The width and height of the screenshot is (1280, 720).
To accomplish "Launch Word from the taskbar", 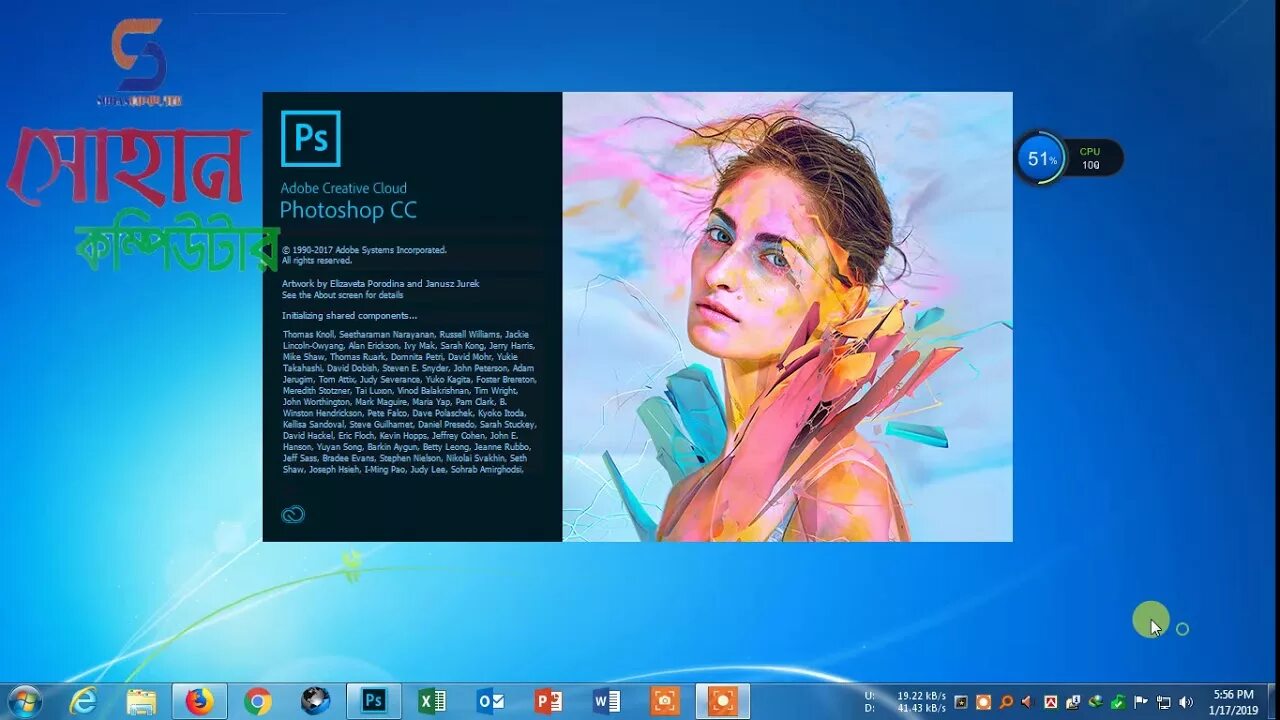I will [x=606, y=701].
